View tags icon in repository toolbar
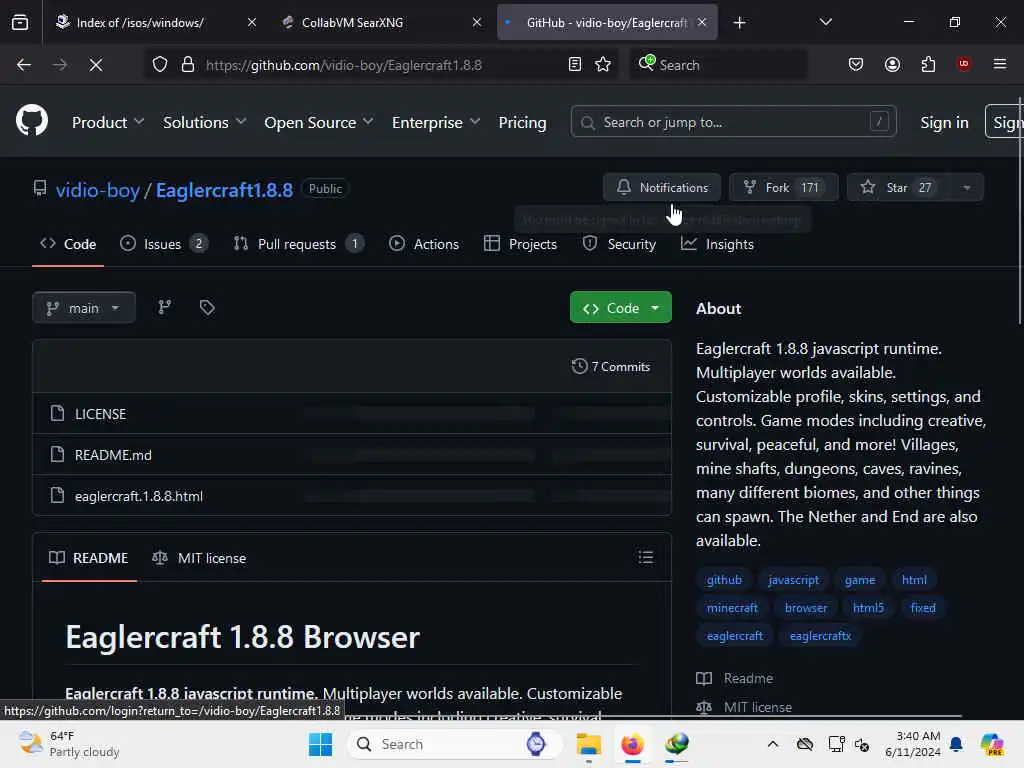 click(207, 308)
